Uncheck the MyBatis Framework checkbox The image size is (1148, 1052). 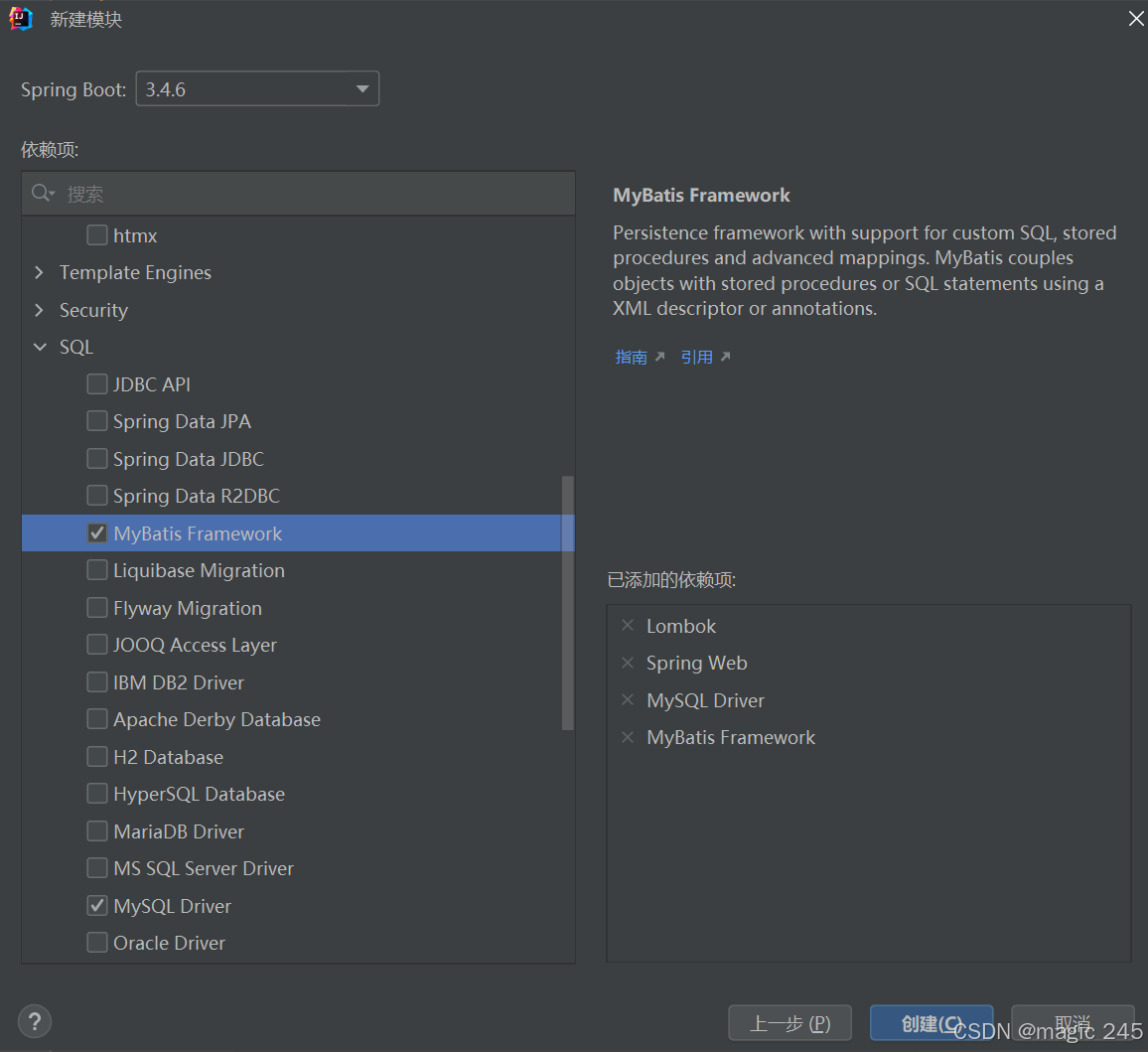coord(96,533)
